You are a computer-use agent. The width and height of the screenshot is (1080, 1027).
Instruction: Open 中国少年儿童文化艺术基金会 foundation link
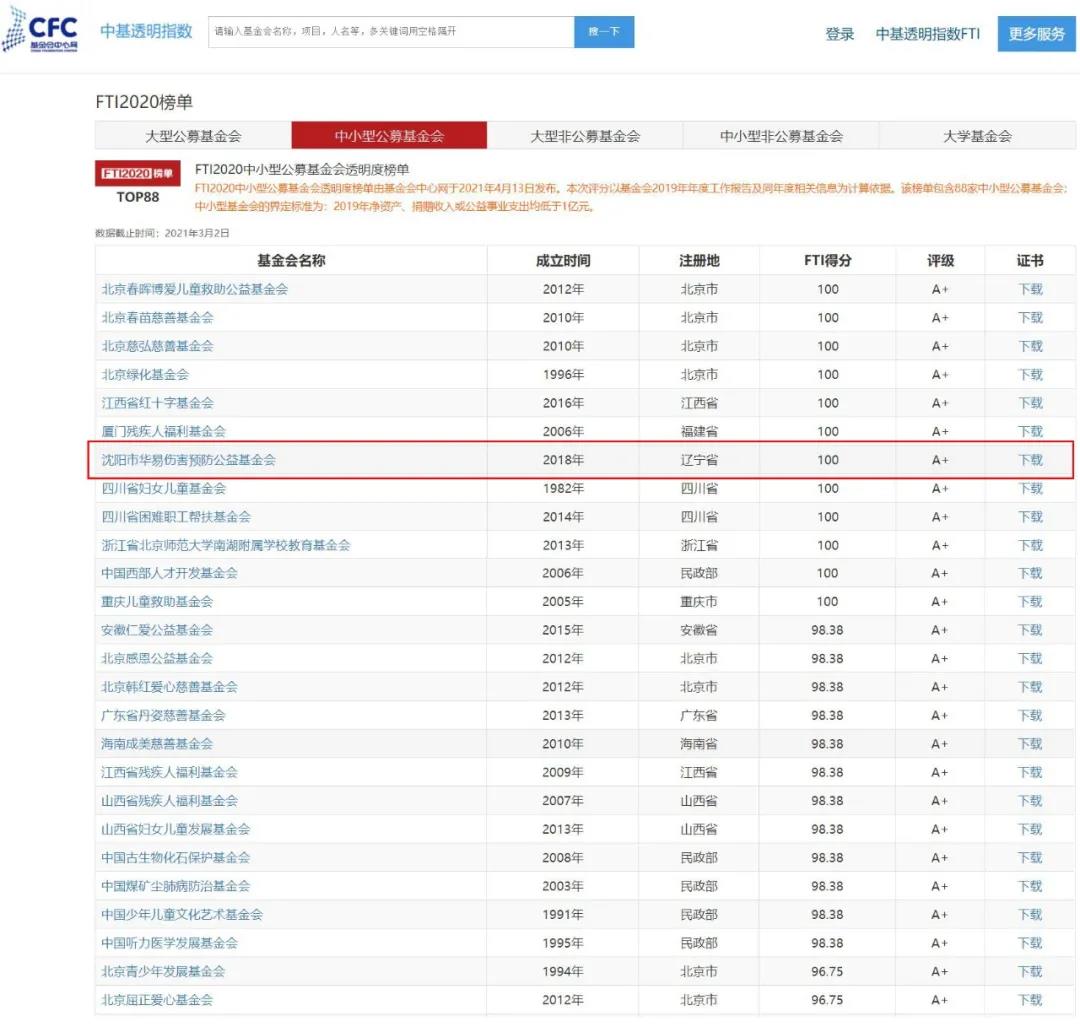point(182,915)
